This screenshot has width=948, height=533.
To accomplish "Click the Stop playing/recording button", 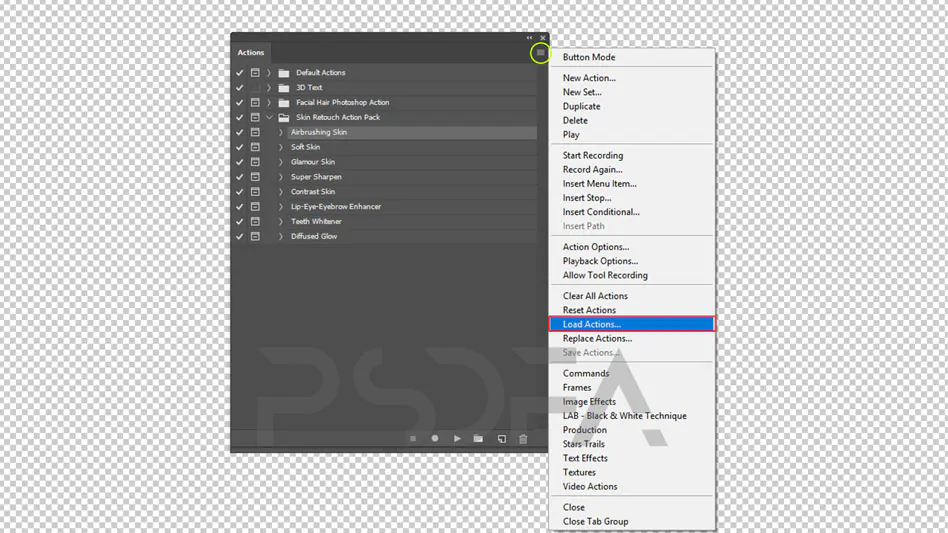I will [413, 439].
